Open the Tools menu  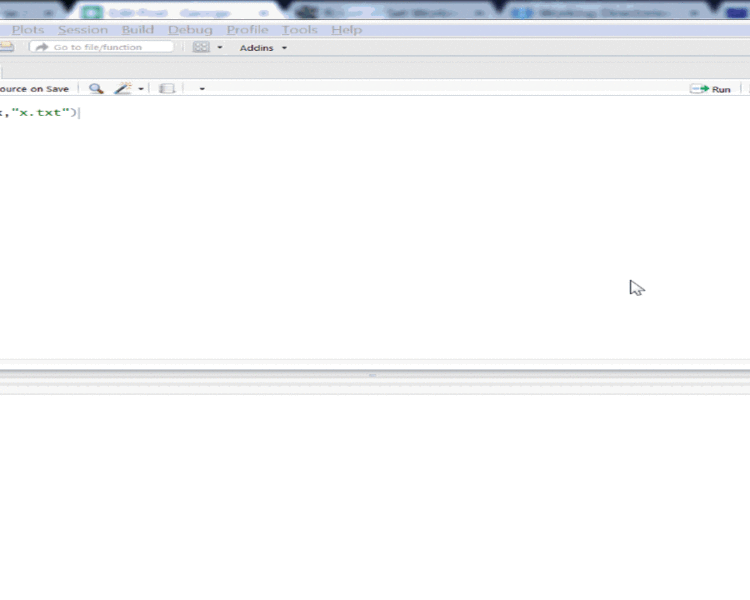tap(299, 30)
